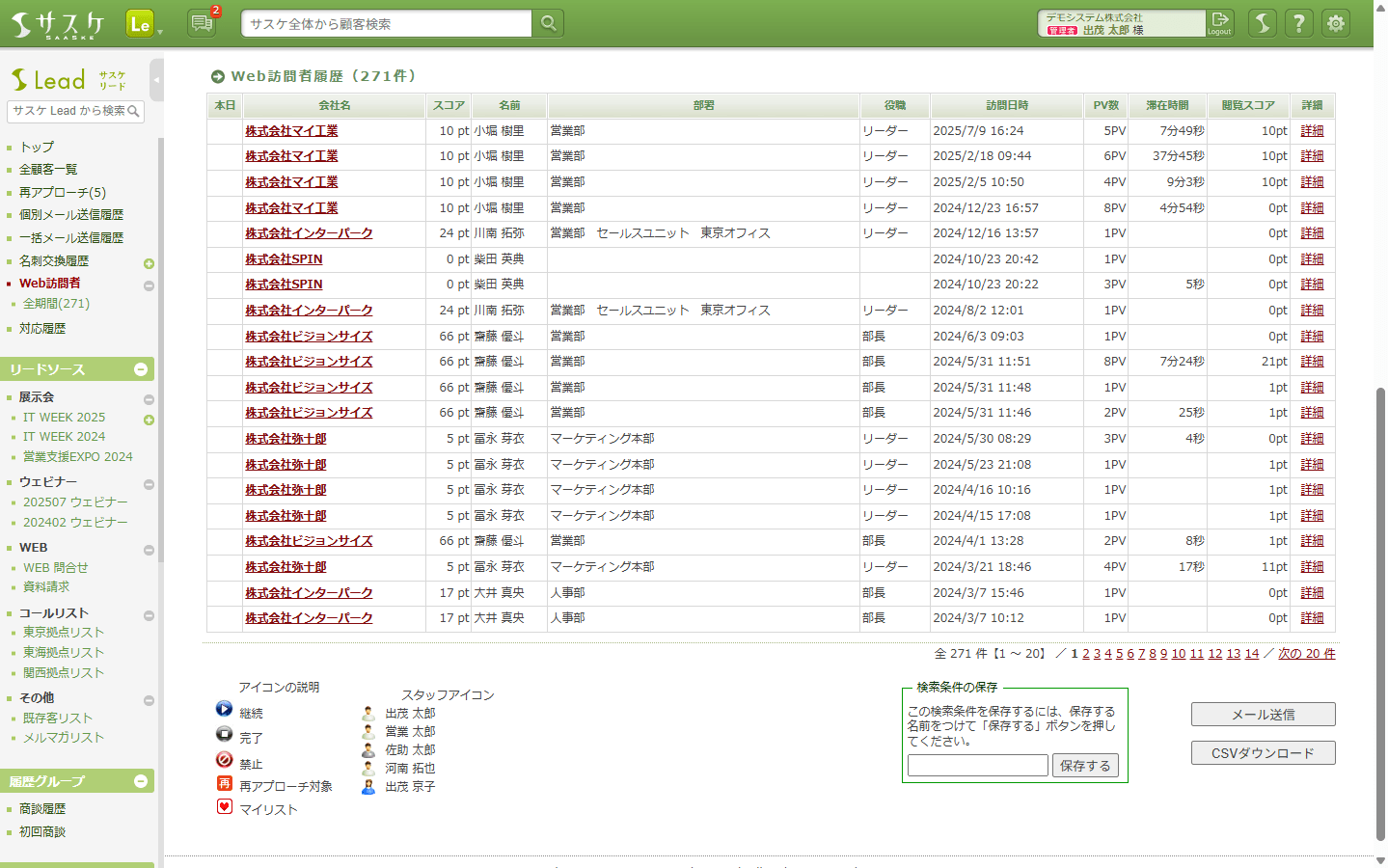Collapse the リードソース section
Screen dimensions: 1388x868
point(141,369)
